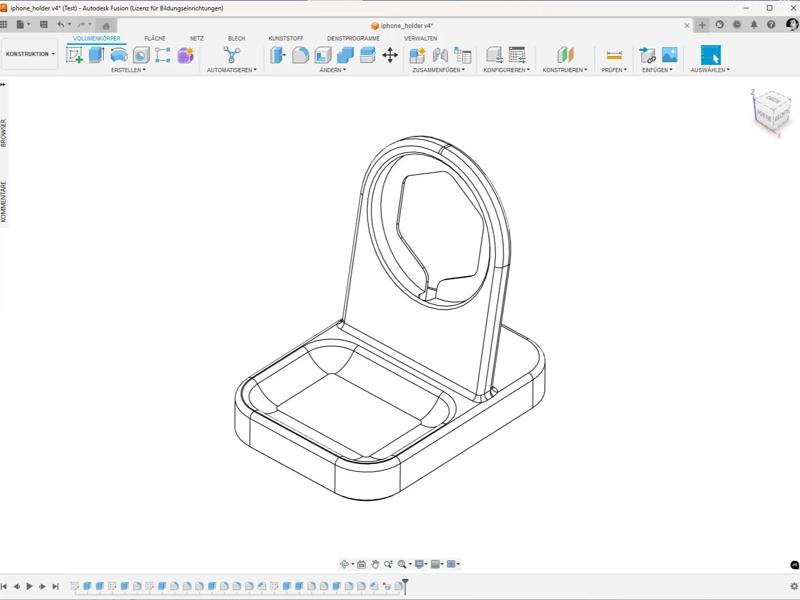Viewport: 800px width, 600px height.
Task: Select the Create Sketch tool
Action: [75, 55]
